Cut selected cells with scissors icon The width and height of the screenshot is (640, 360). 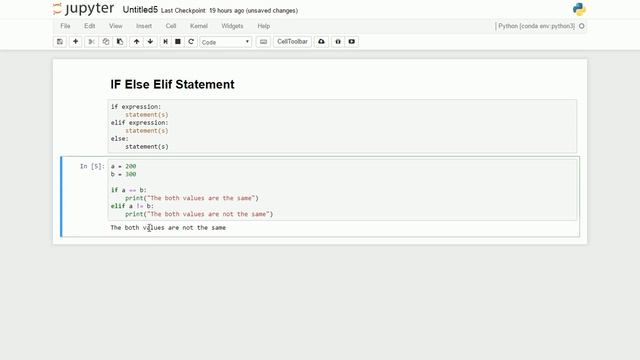coord(91,42)
